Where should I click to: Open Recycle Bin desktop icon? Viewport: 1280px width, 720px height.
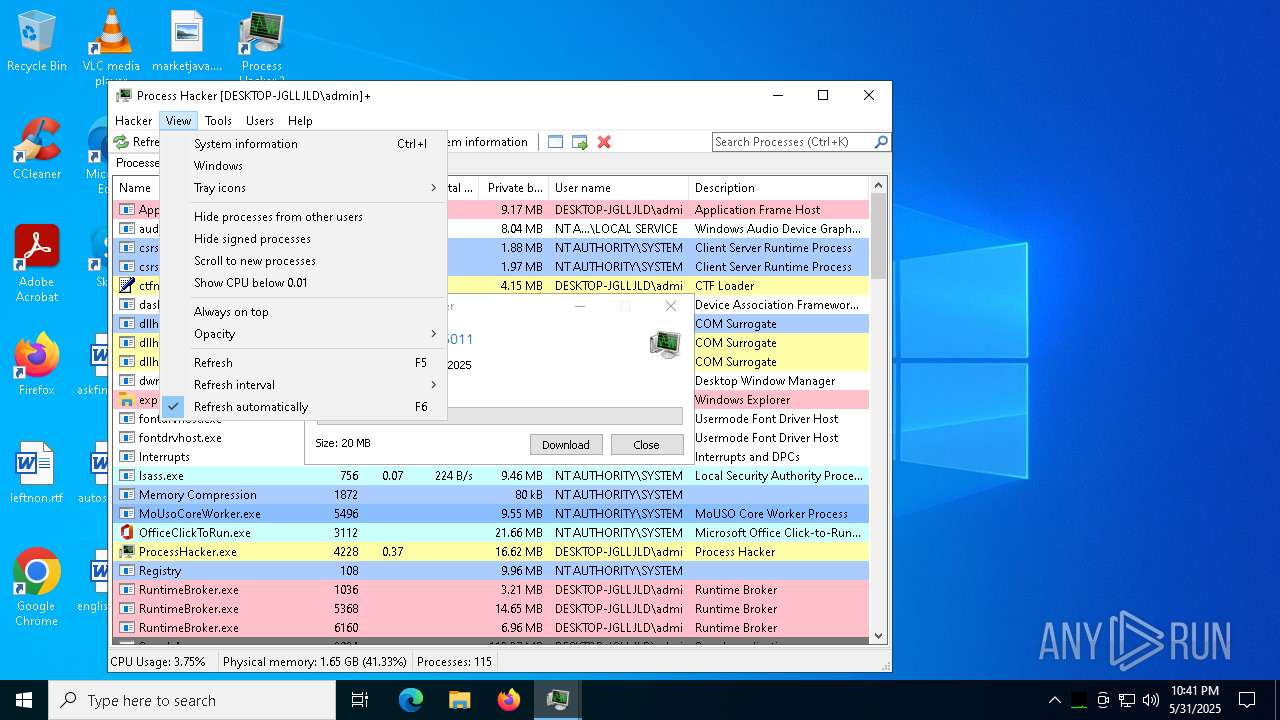click(x=37, y=41)
